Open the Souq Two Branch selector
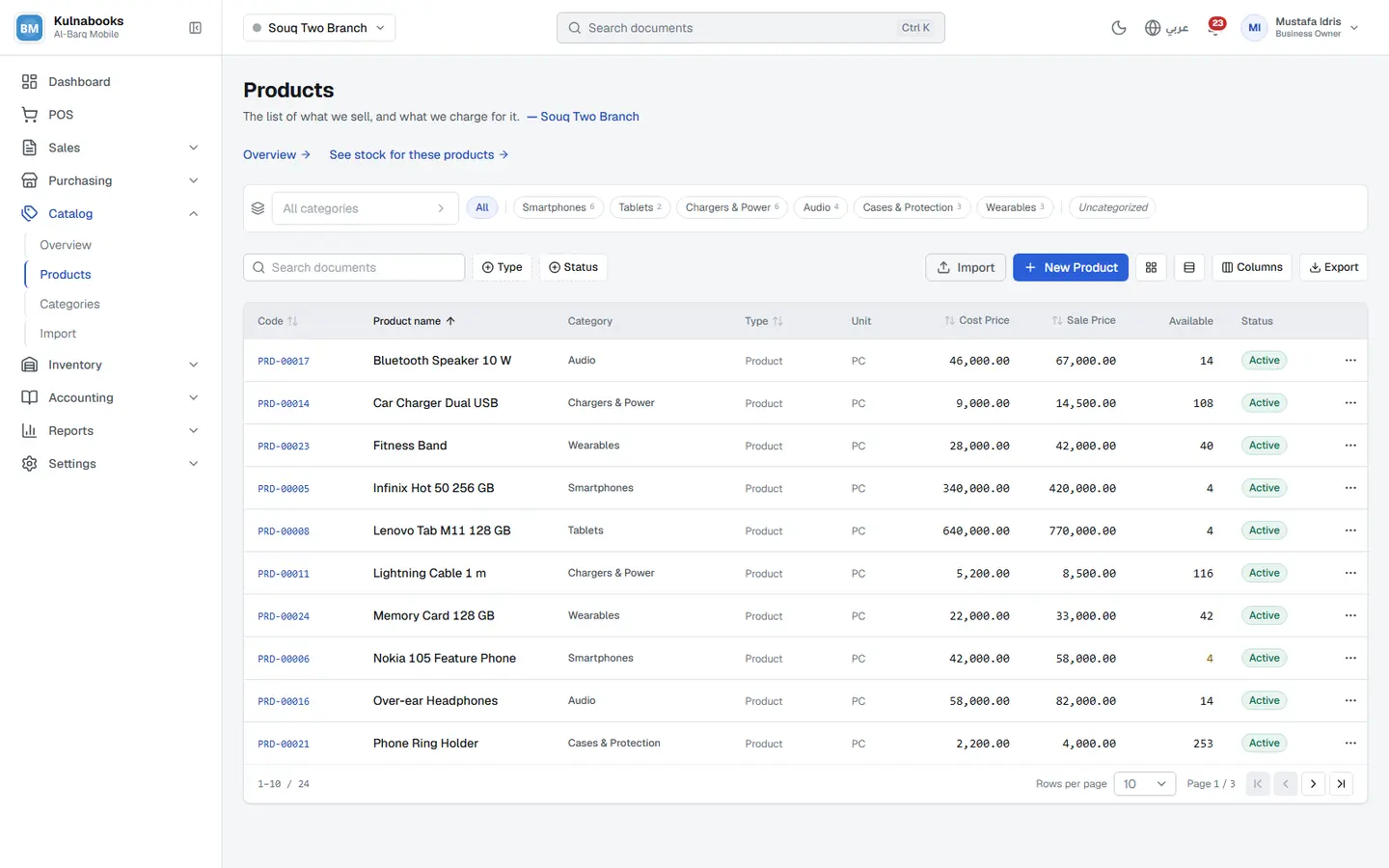The image size is (1389, 868). pyautogui.click(x=319, y=28)
